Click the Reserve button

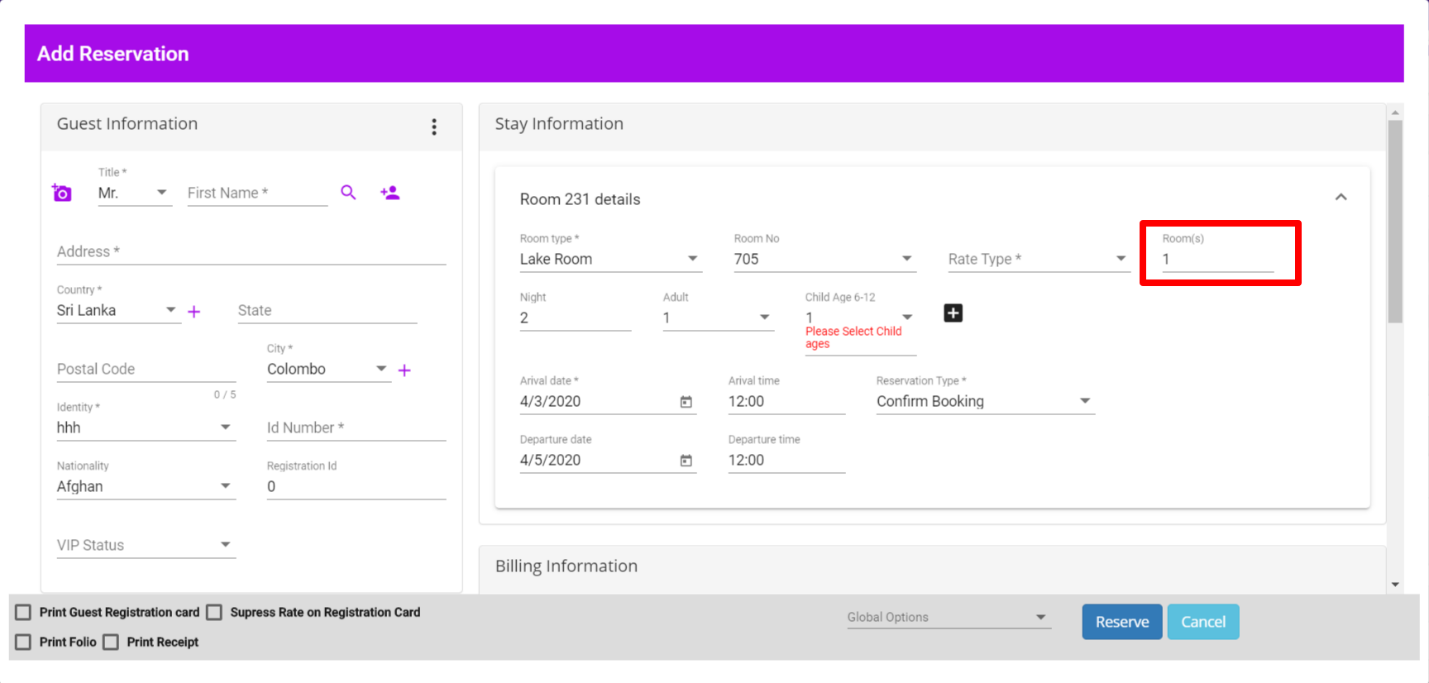[x=1121, y=622]
